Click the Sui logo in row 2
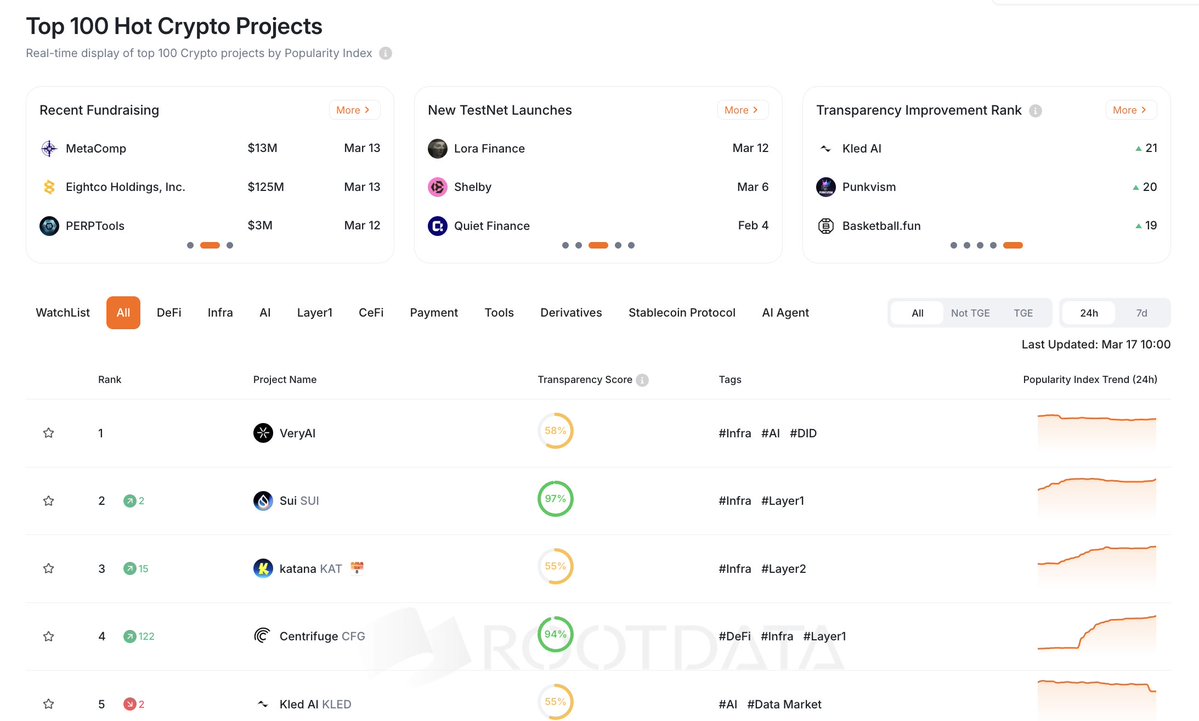1199x721 pixels. point(263,501)
